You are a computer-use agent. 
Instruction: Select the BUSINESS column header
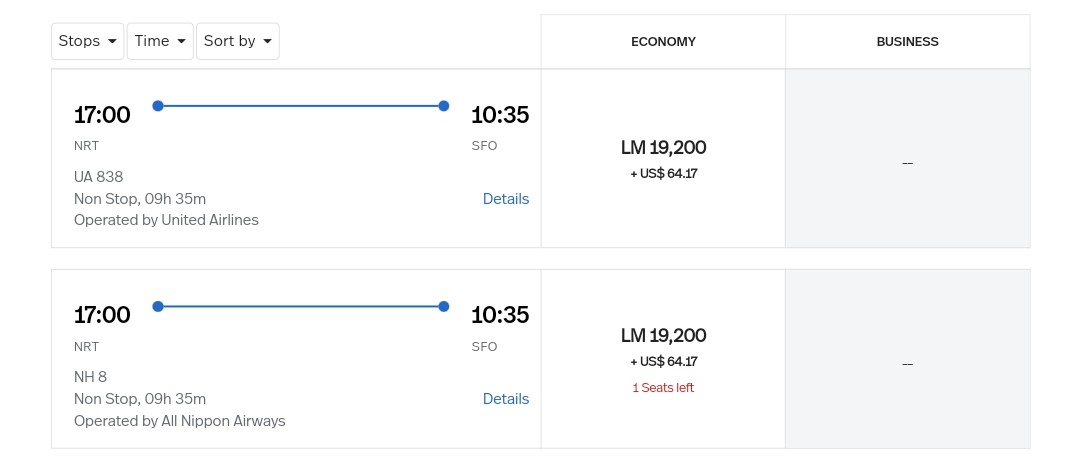(907, 42)
